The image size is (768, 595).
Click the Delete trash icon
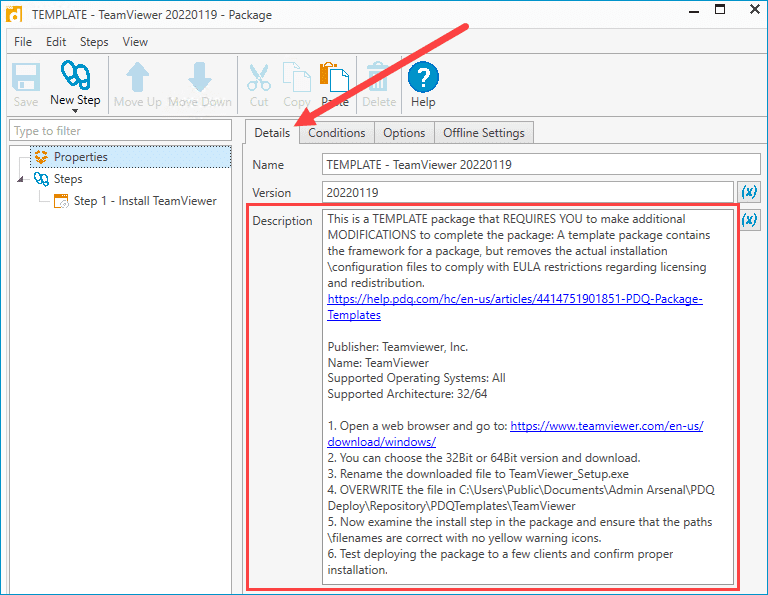378,77
